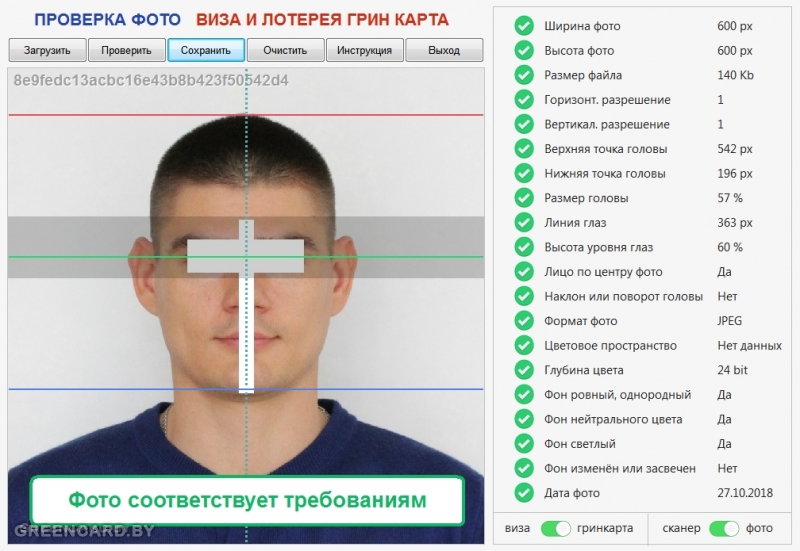
Task: Click the check icon for Дата фото
Action: 524,493
